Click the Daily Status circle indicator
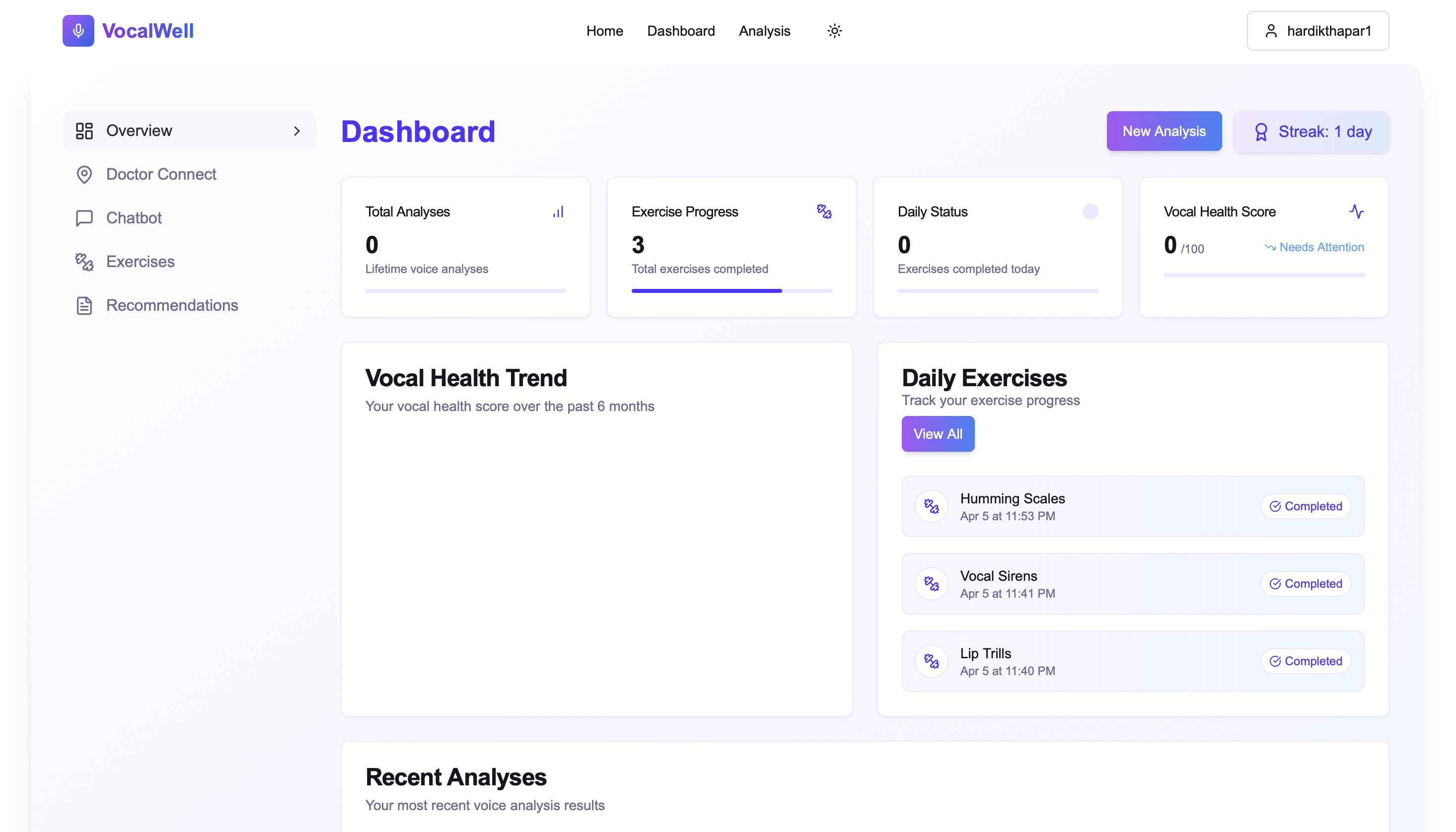Viewport: 1456px width, 832px height. [x=1090, y=211]
